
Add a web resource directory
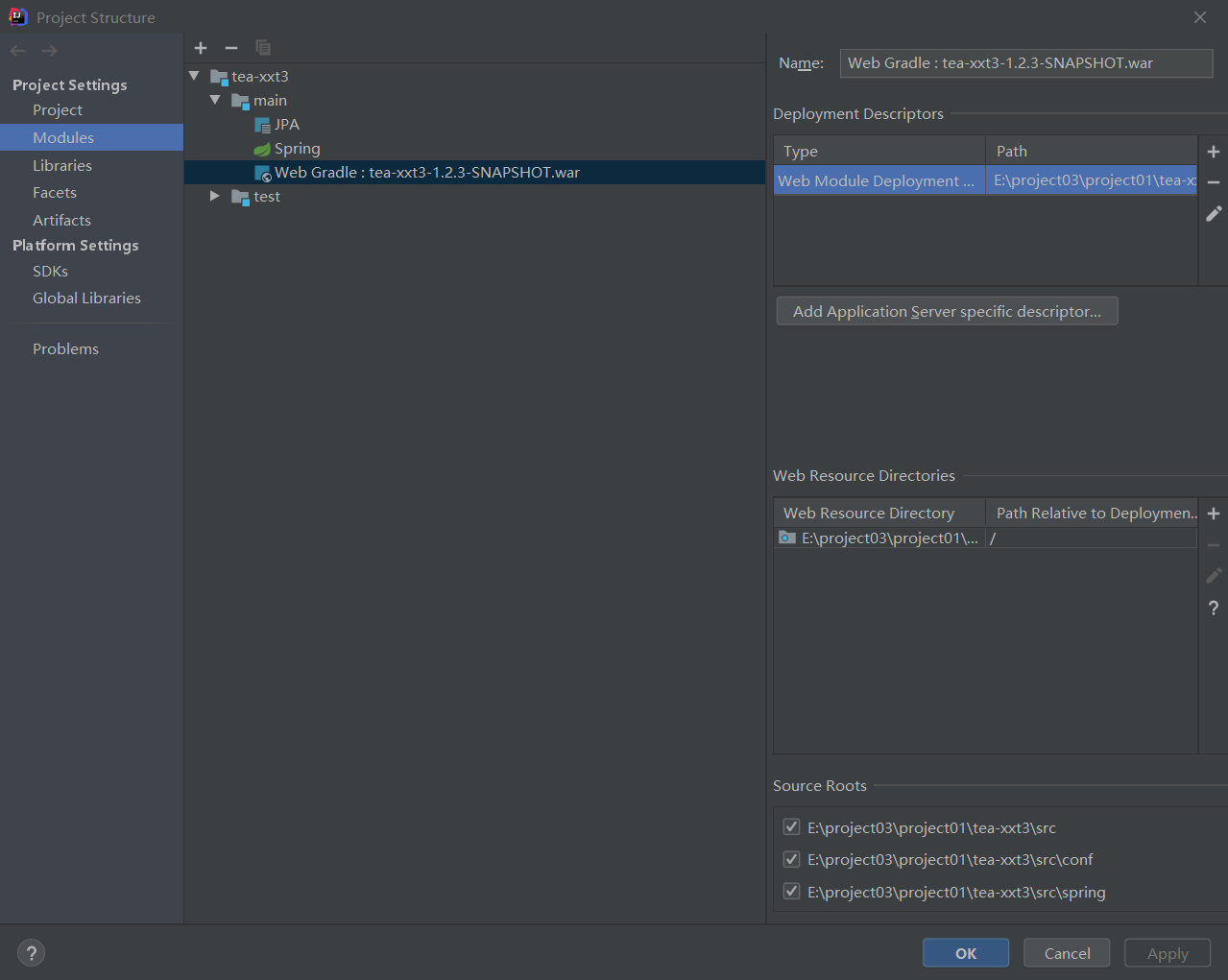[x=1214, y=514]
